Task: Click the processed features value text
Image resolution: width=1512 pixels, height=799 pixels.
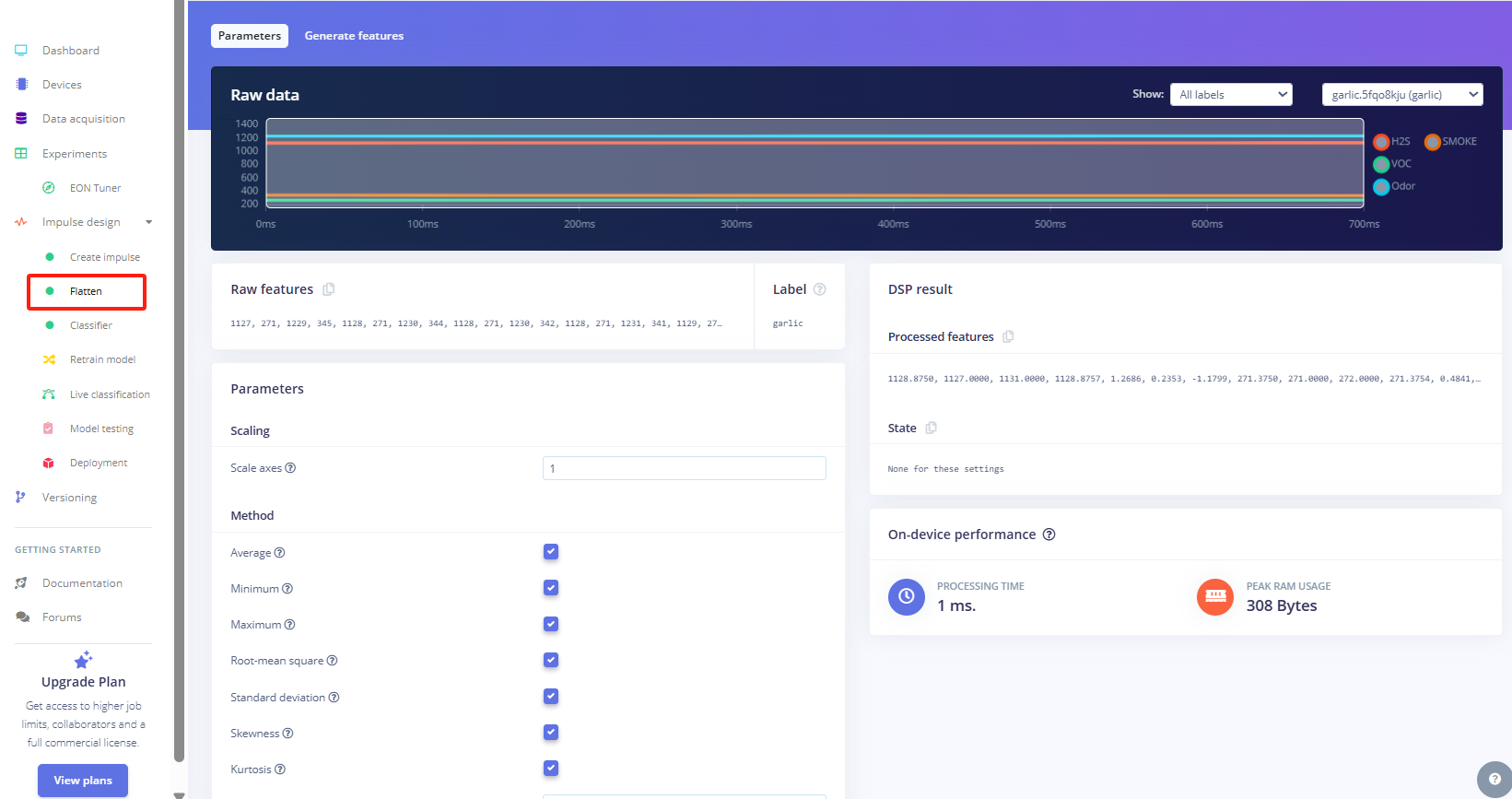Action: click(x=1184, y=379)
